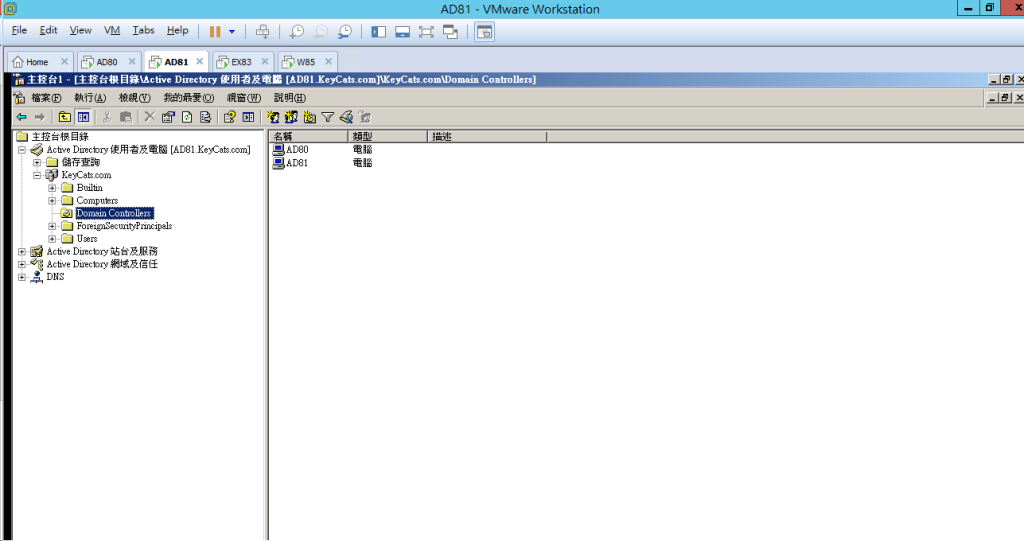Expand the DNS tree node

[x=22, y=277]
